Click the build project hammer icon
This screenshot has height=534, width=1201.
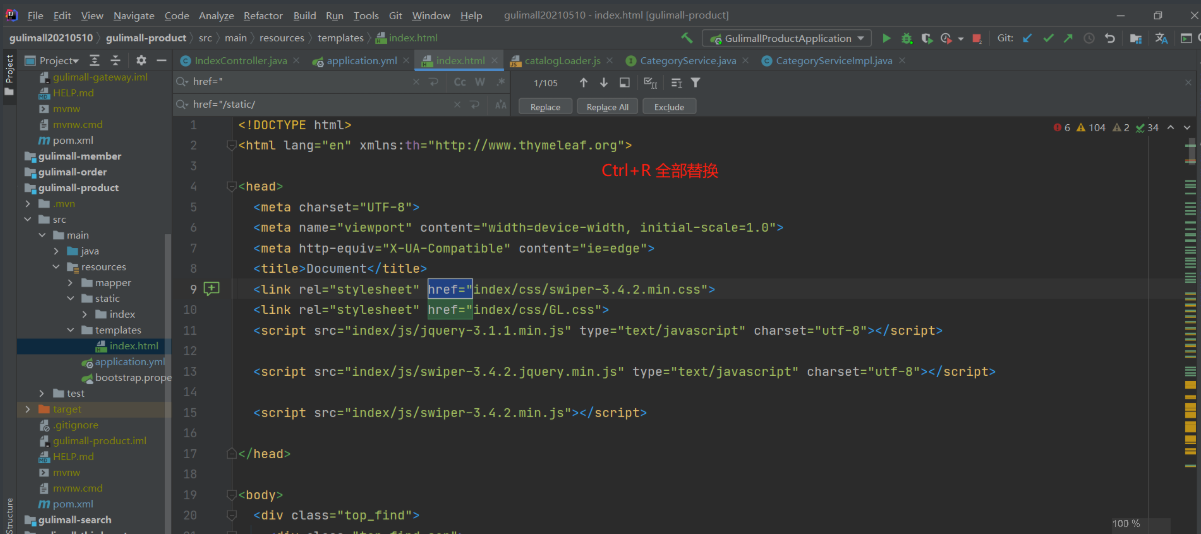pyautogui.click(x=687, y=38)
